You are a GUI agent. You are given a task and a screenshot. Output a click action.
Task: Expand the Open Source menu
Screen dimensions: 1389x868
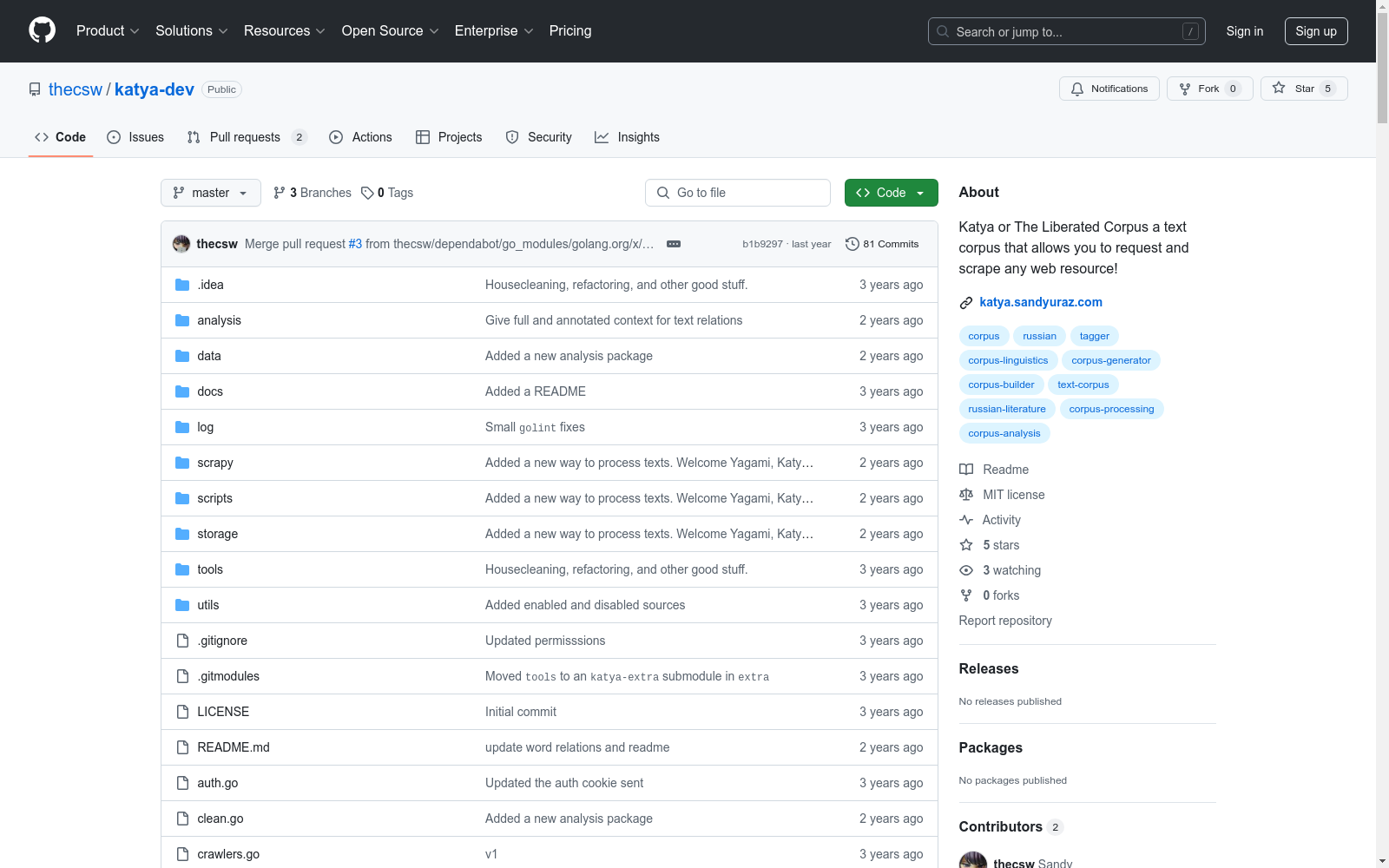point(391,31)
